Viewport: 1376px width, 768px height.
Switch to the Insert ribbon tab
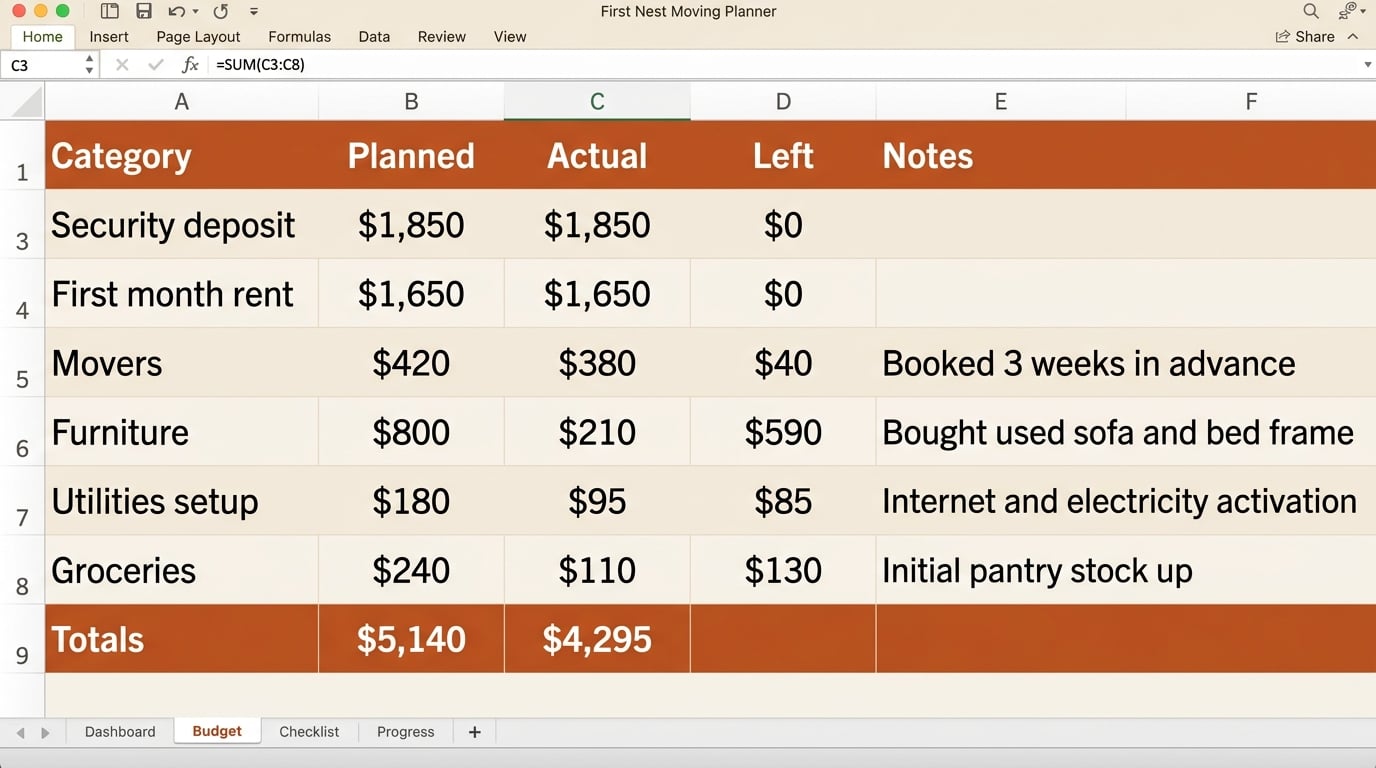109,36
